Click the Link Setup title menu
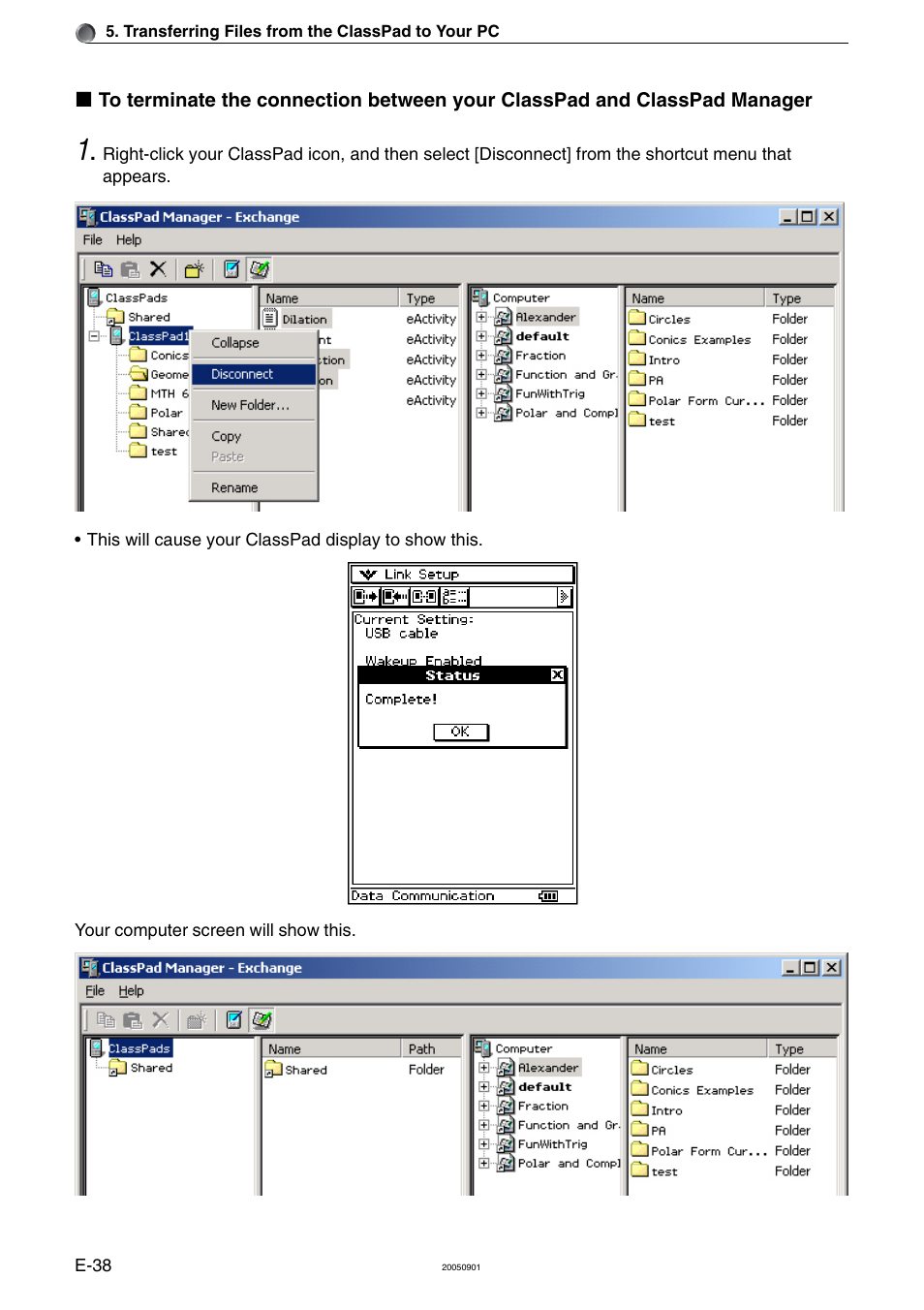This screenshot has height=1310, width=924. 421,575
